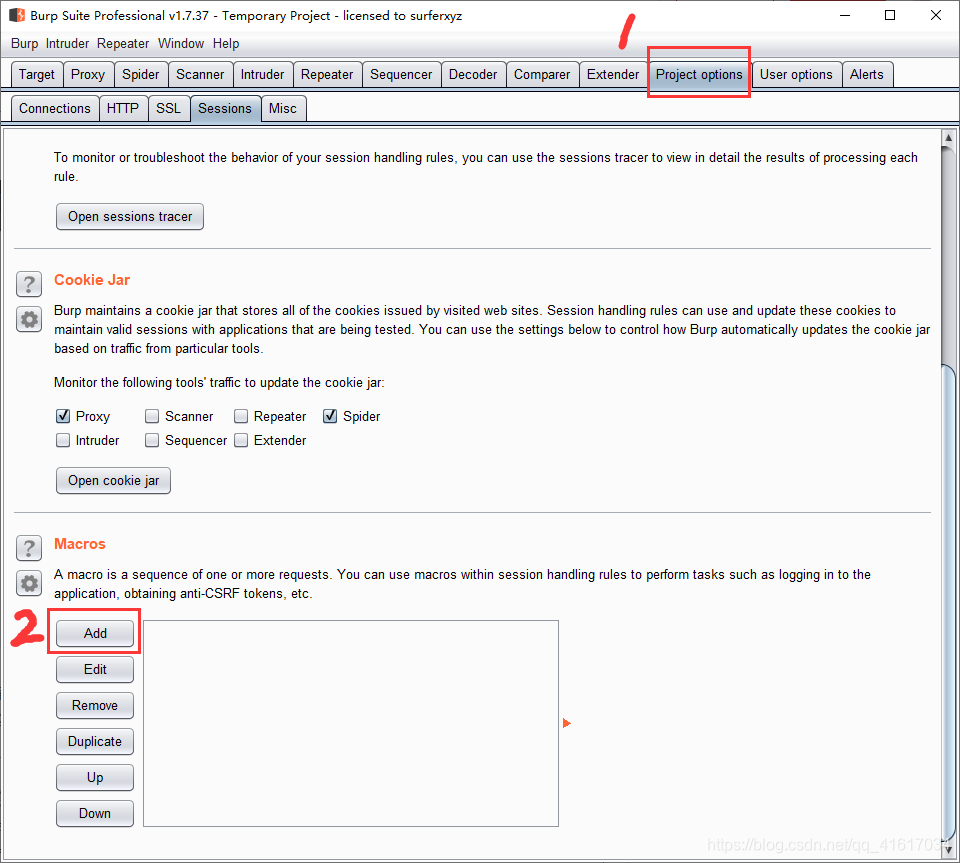Switch to the Spider tab
Image resolution: width=960 pixels, height=863 pixels.
coord(141,75)
